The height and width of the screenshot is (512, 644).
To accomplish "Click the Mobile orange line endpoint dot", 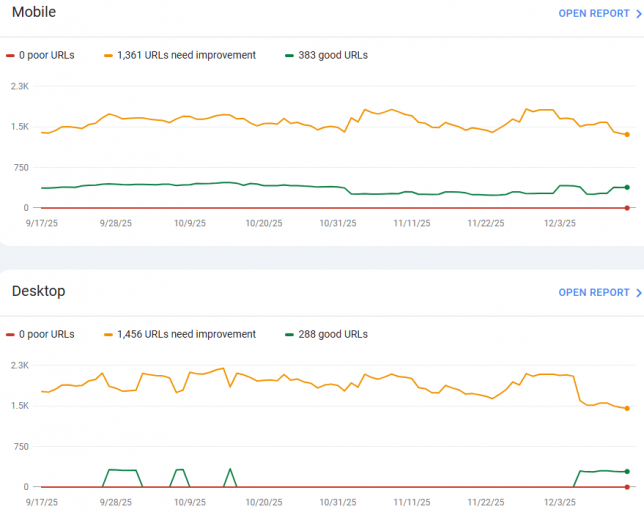I will [x=627, y=134].
